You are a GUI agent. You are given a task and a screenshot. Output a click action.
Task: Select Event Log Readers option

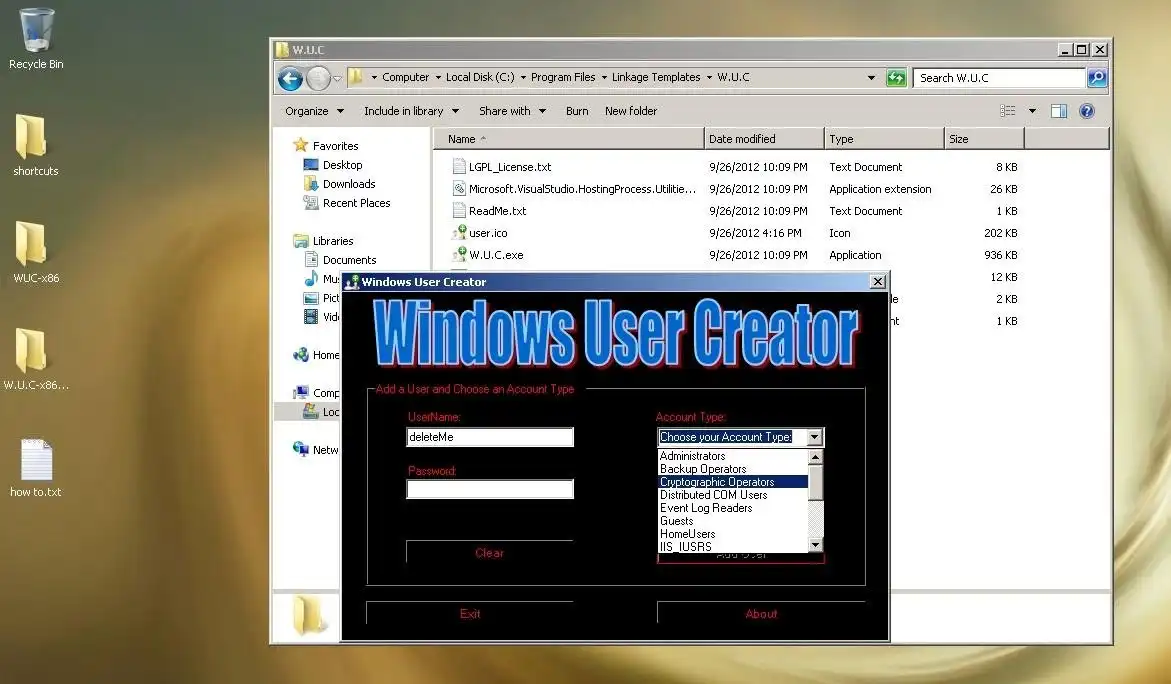tap(733, 508)
